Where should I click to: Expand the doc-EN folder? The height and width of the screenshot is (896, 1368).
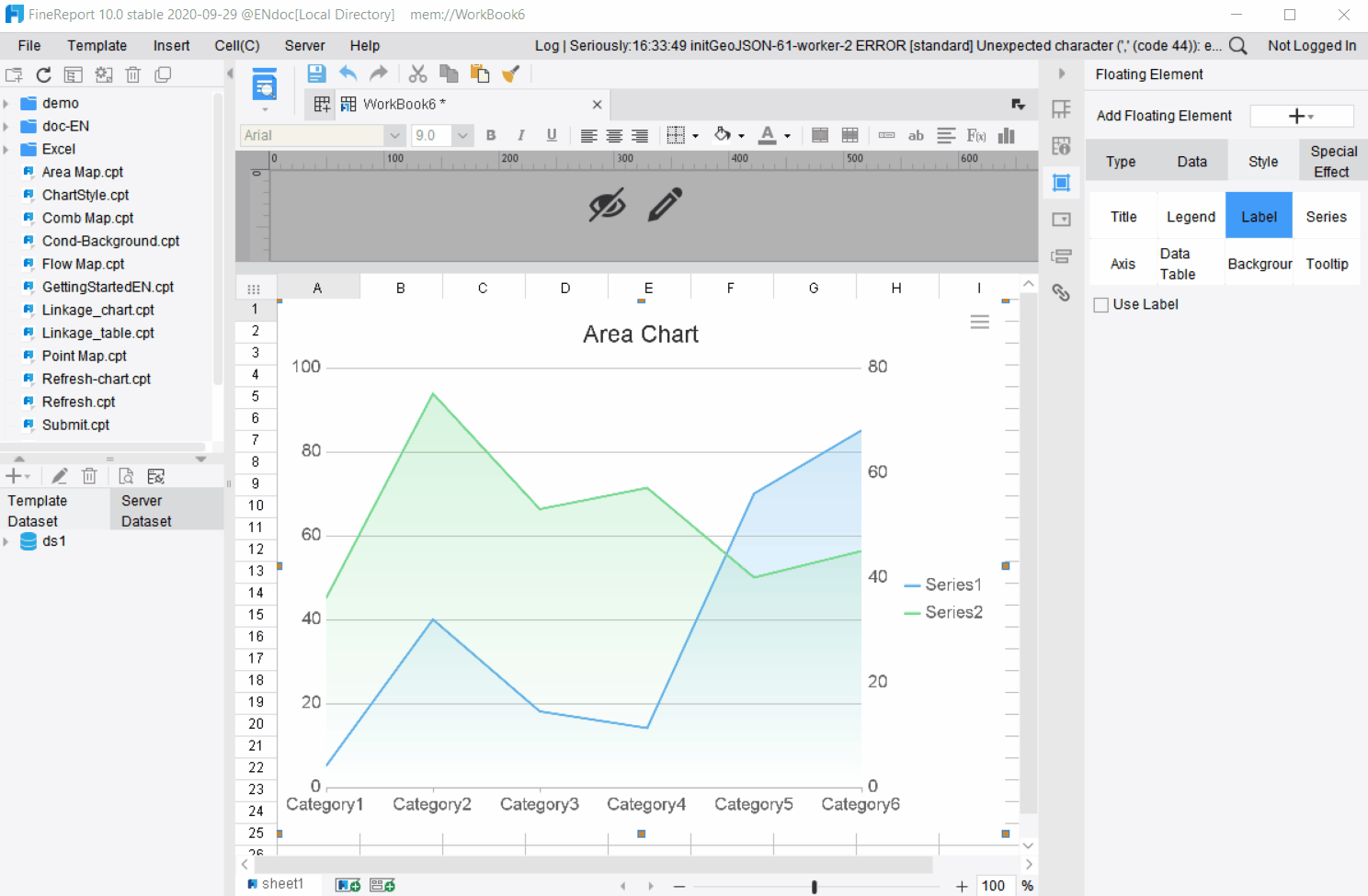coord(6,126)
